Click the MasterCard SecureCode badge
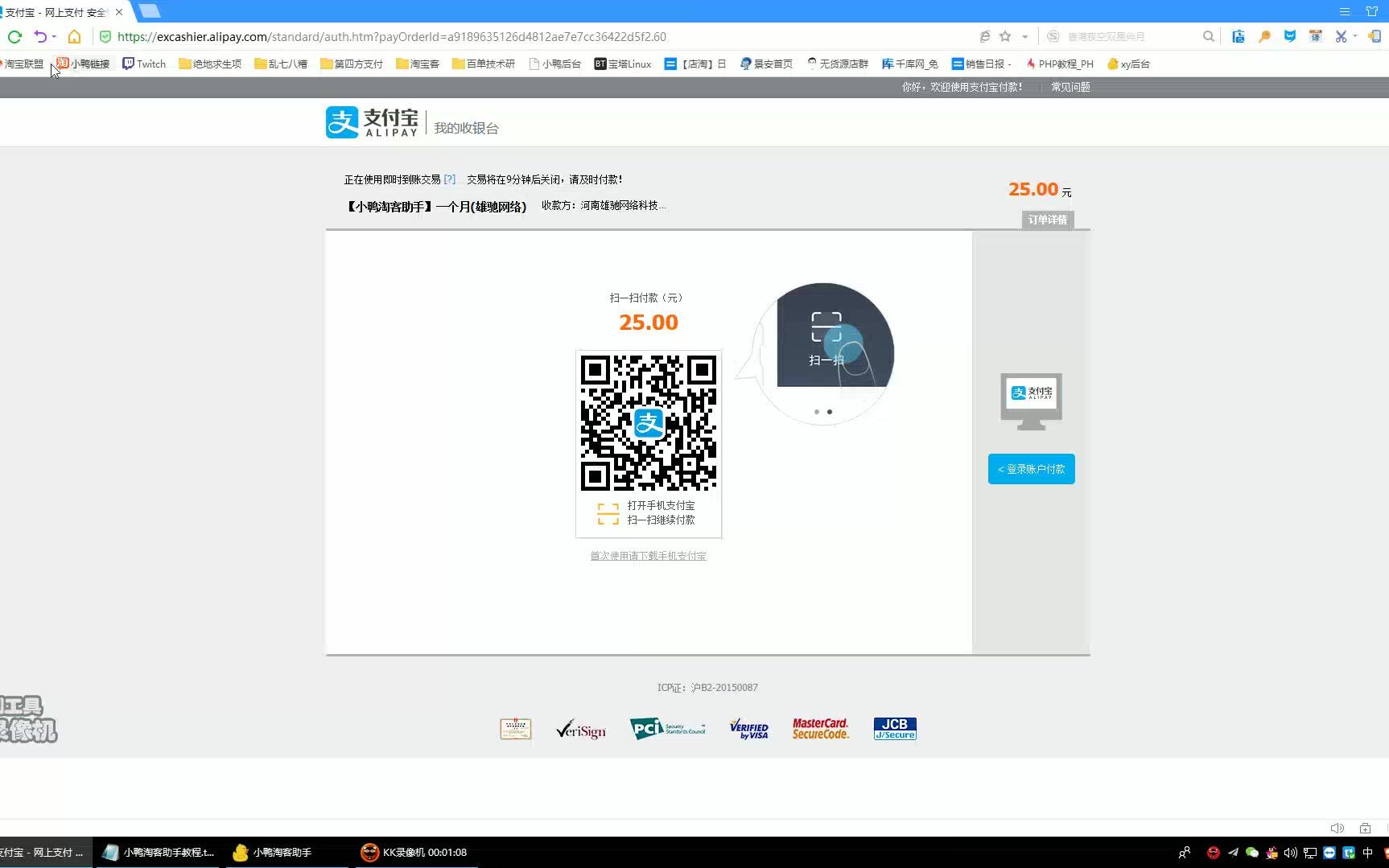The width and height of the screenshot is (1389, 868). point(821,729)
